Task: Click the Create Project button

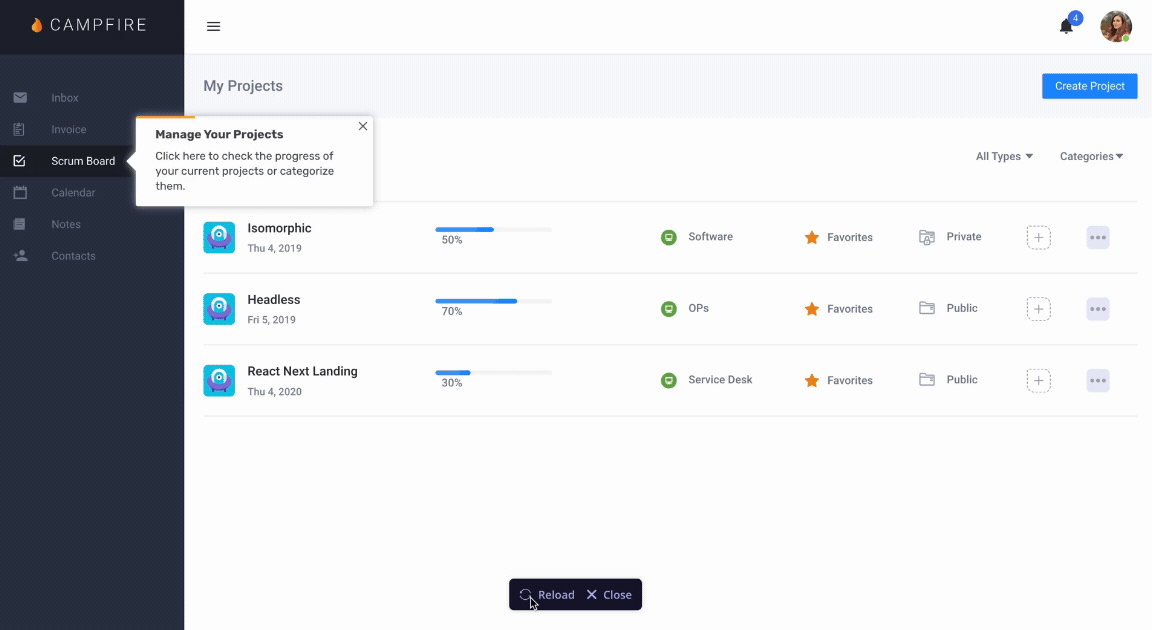Action: (1089, 86)
